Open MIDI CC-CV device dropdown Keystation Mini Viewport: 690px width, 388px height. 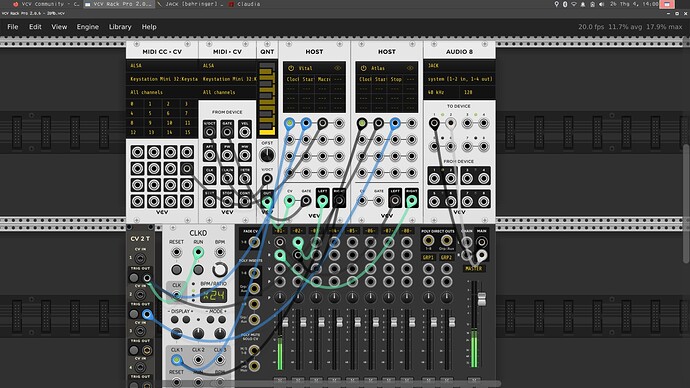coord(162,79)
